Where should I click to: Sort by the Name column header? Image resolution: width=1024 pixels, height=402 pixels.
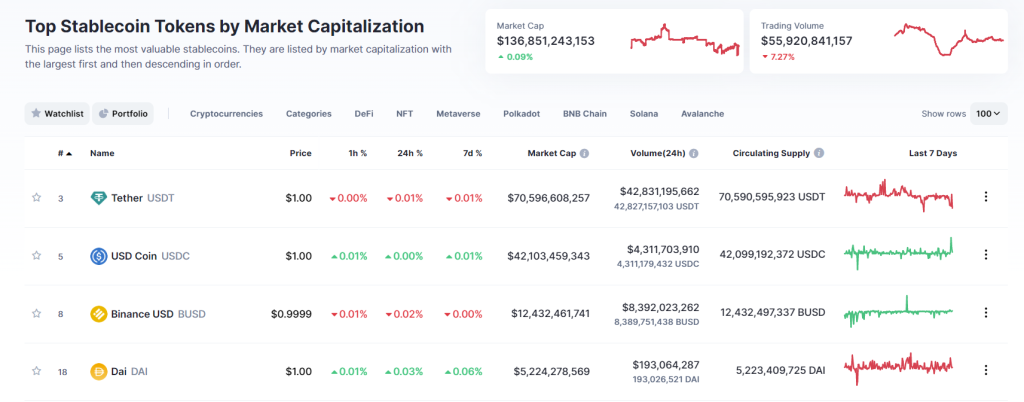click(x=102, y=153)
